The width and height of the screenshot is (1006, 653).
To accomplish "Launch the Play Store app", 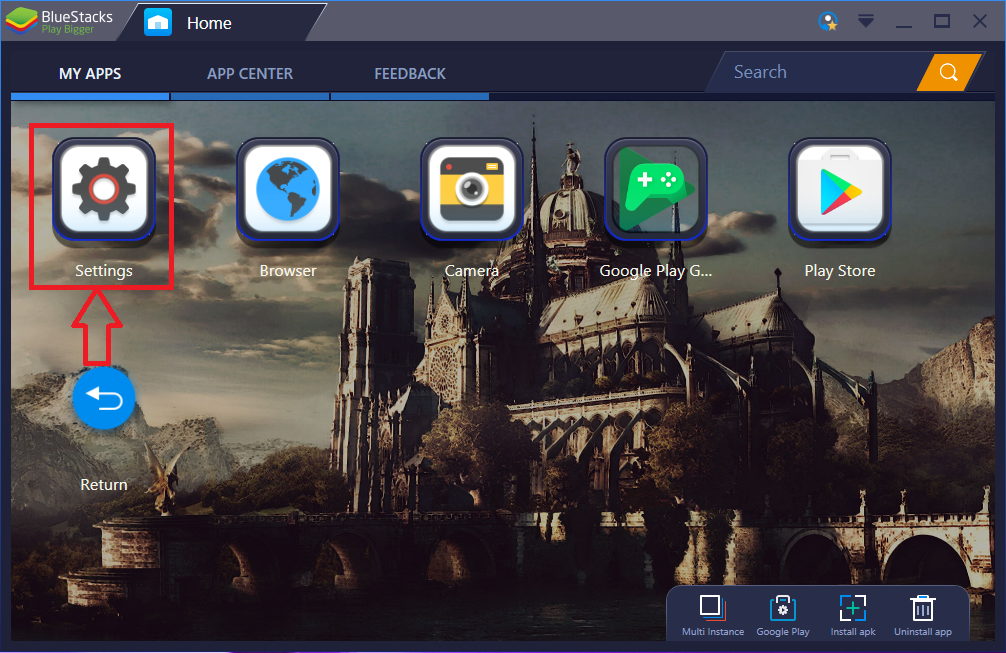I will [840, 190].
